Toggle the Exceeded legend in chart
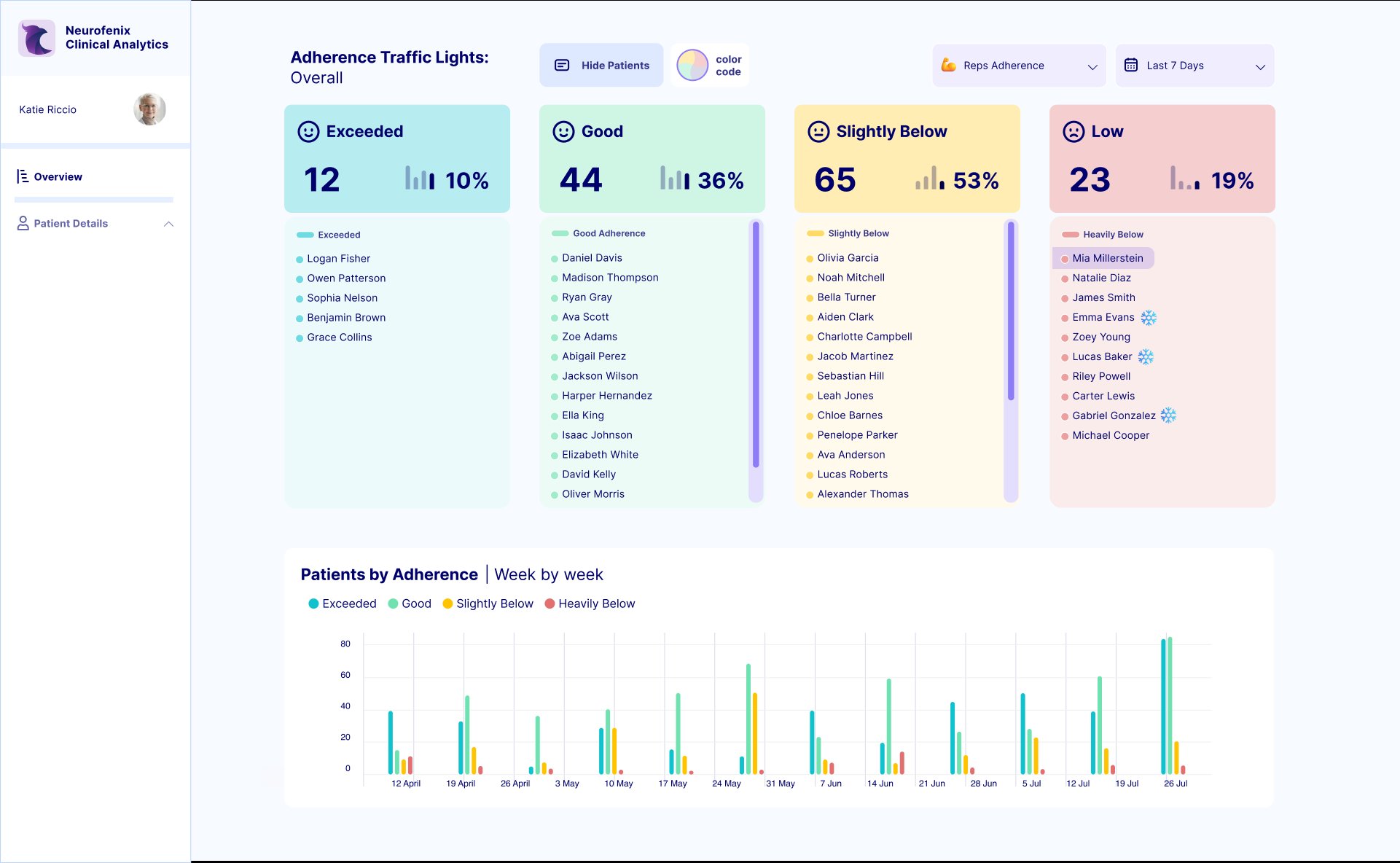 point(343,604)
